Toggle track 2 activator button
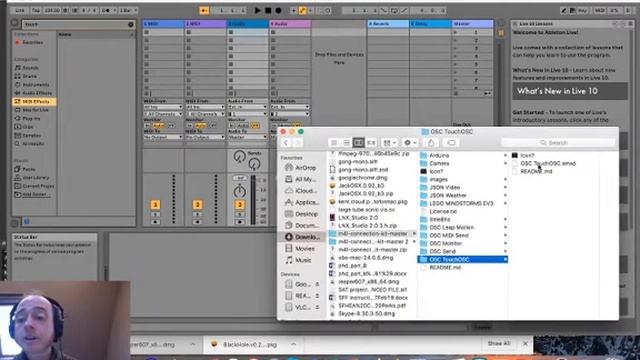Image resolution: width=640 pixels, height=360 pixels. pyautogui.click(x=198, y=204)
